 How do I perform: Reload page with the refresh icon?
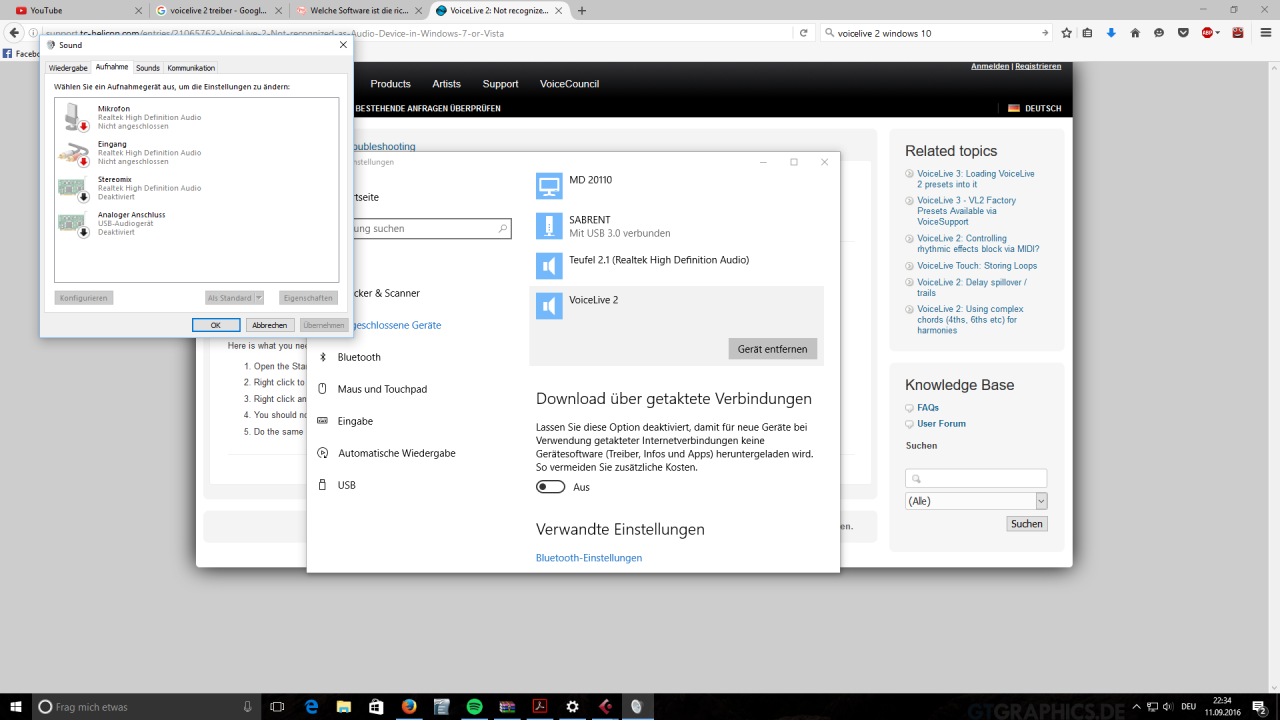[803, 33]
